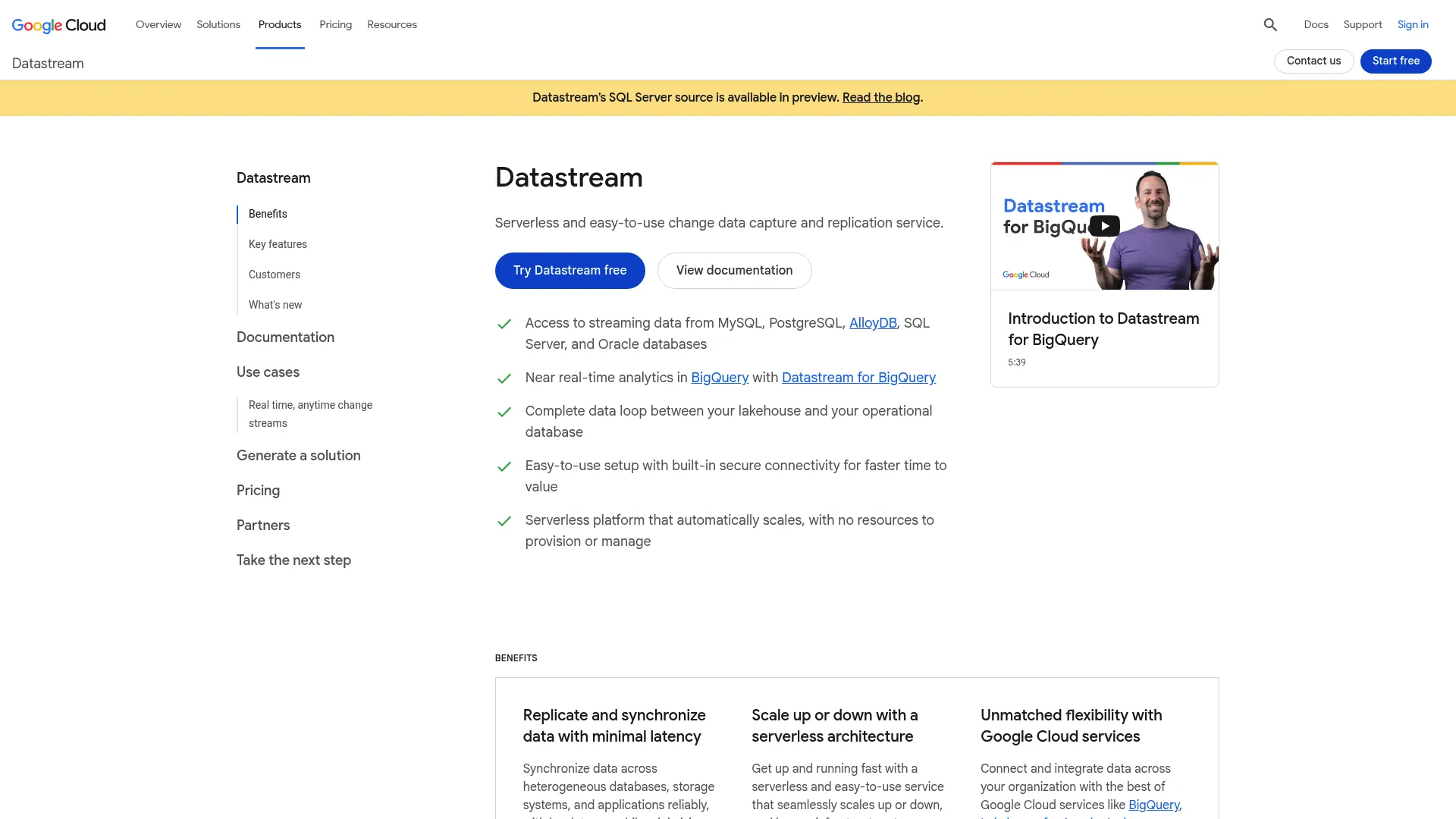1456x819 pixels.
Task: Open the Docs link
Action: [x=1316, y=24]
